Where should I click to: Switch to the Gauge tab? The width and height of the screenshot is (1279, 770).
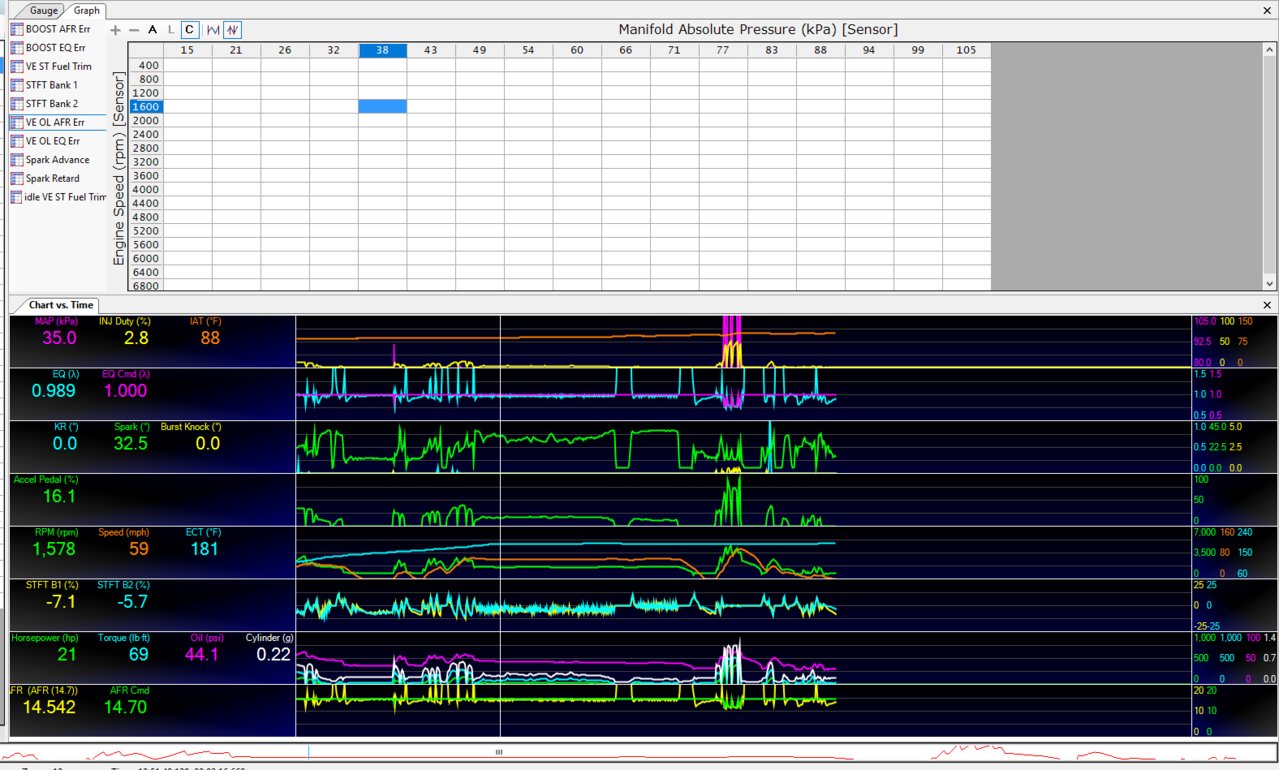pos(44,10)
